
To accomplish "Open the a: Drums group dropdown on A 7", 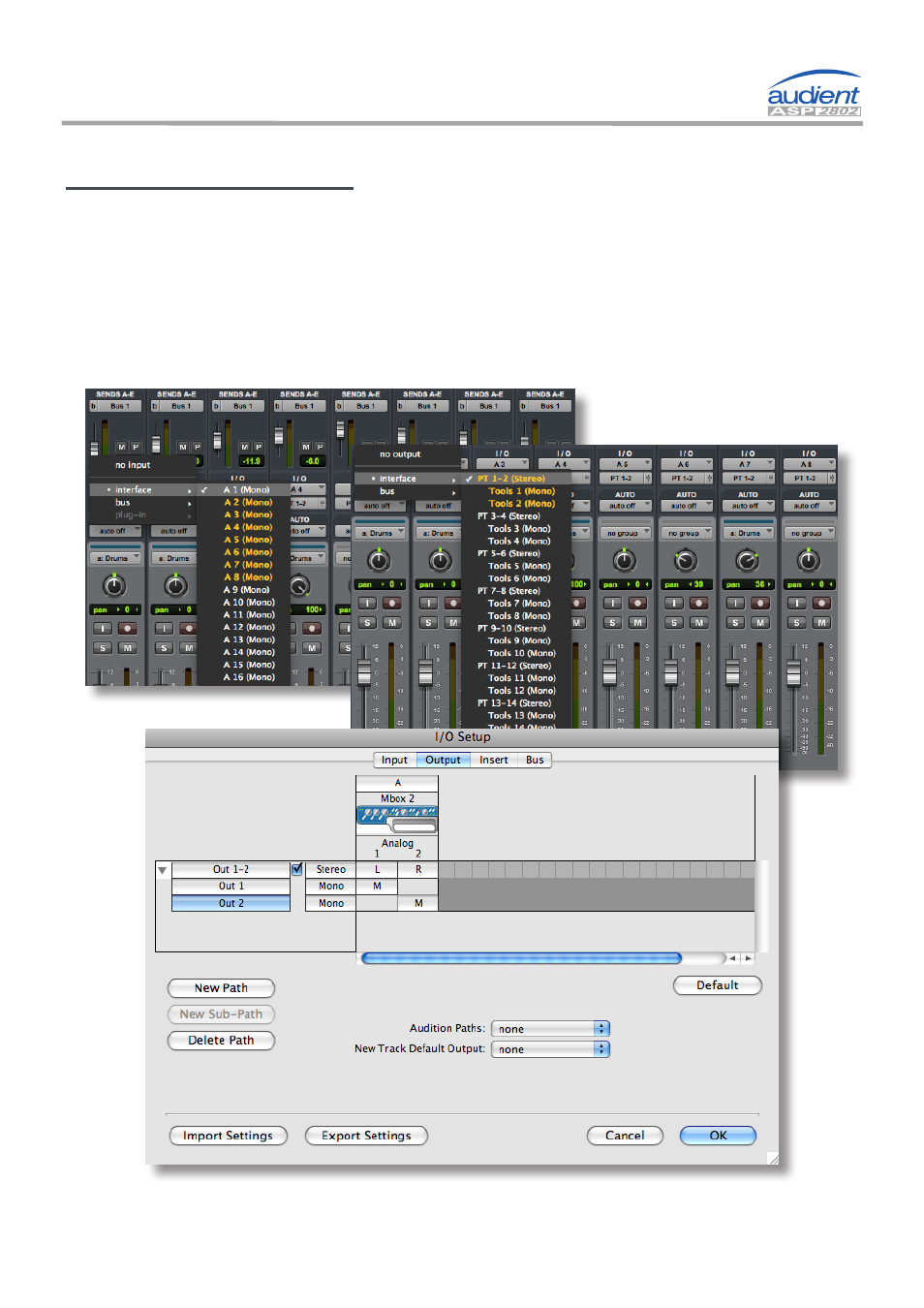I will point(749,533).
